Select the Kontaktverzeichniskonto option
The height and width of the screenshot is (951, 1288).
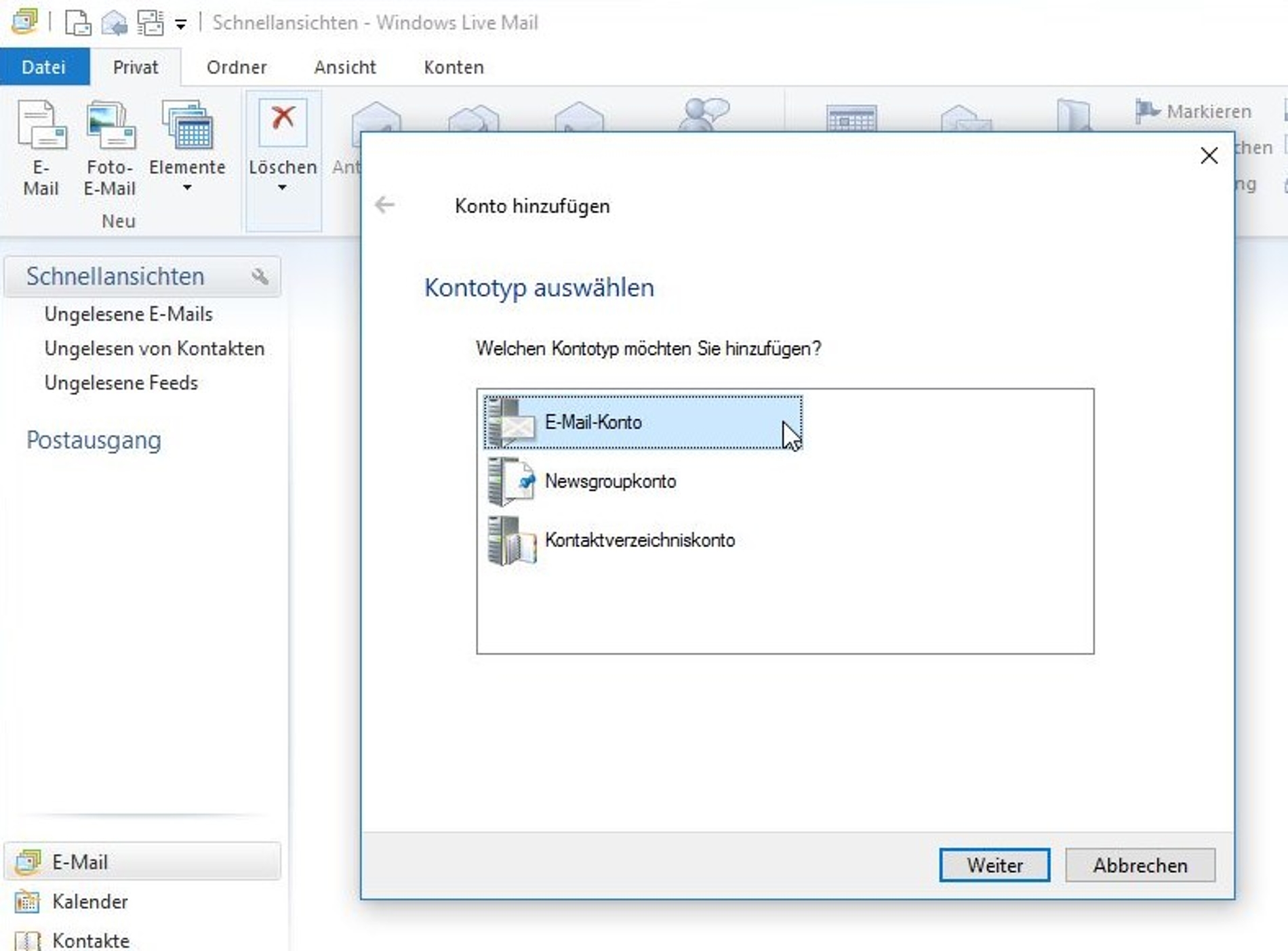pyautogui.click(x=639, y=540)
